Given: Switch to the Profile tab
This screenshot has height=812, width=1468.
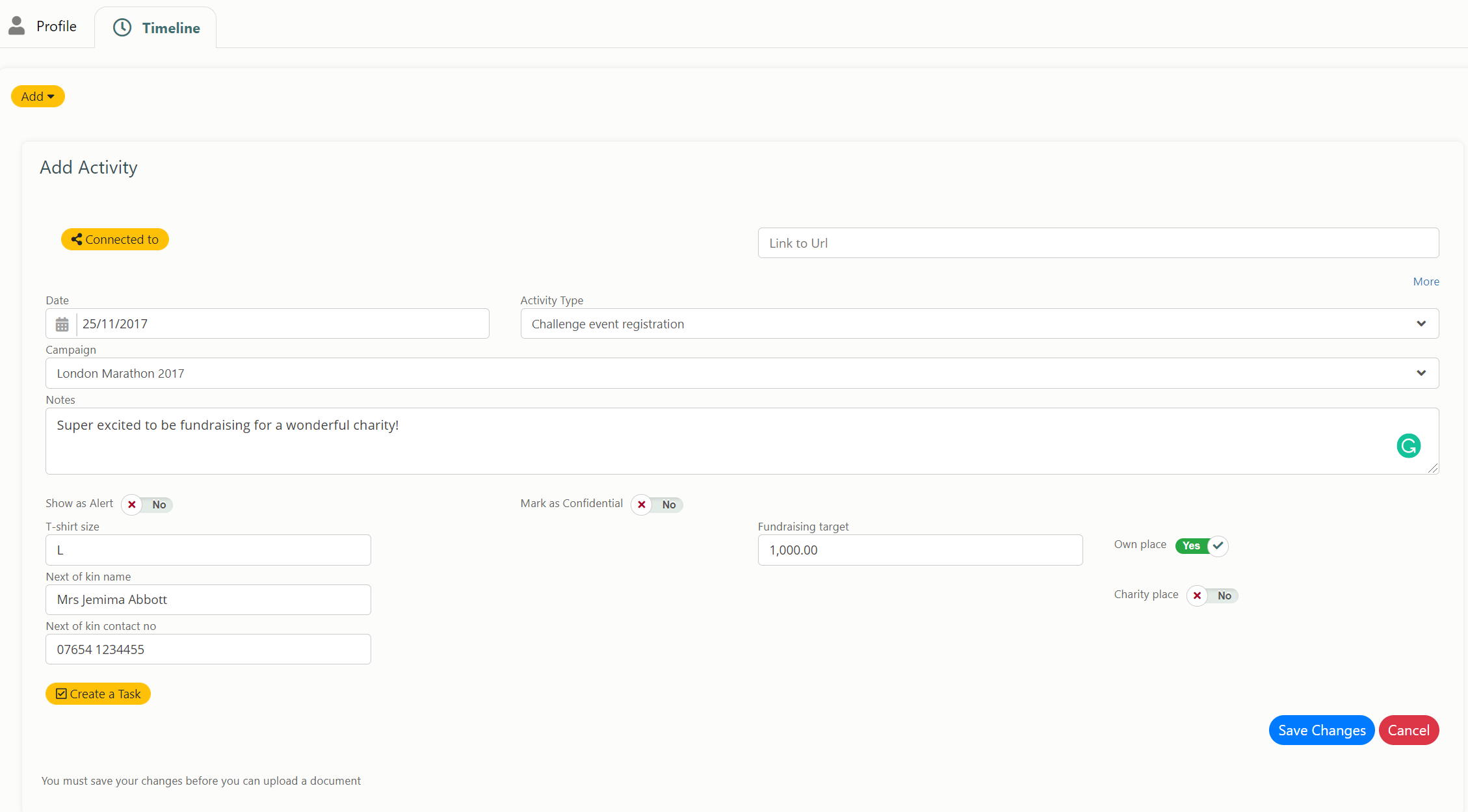Looking at the screenshot, I should [x=43, y=26].
